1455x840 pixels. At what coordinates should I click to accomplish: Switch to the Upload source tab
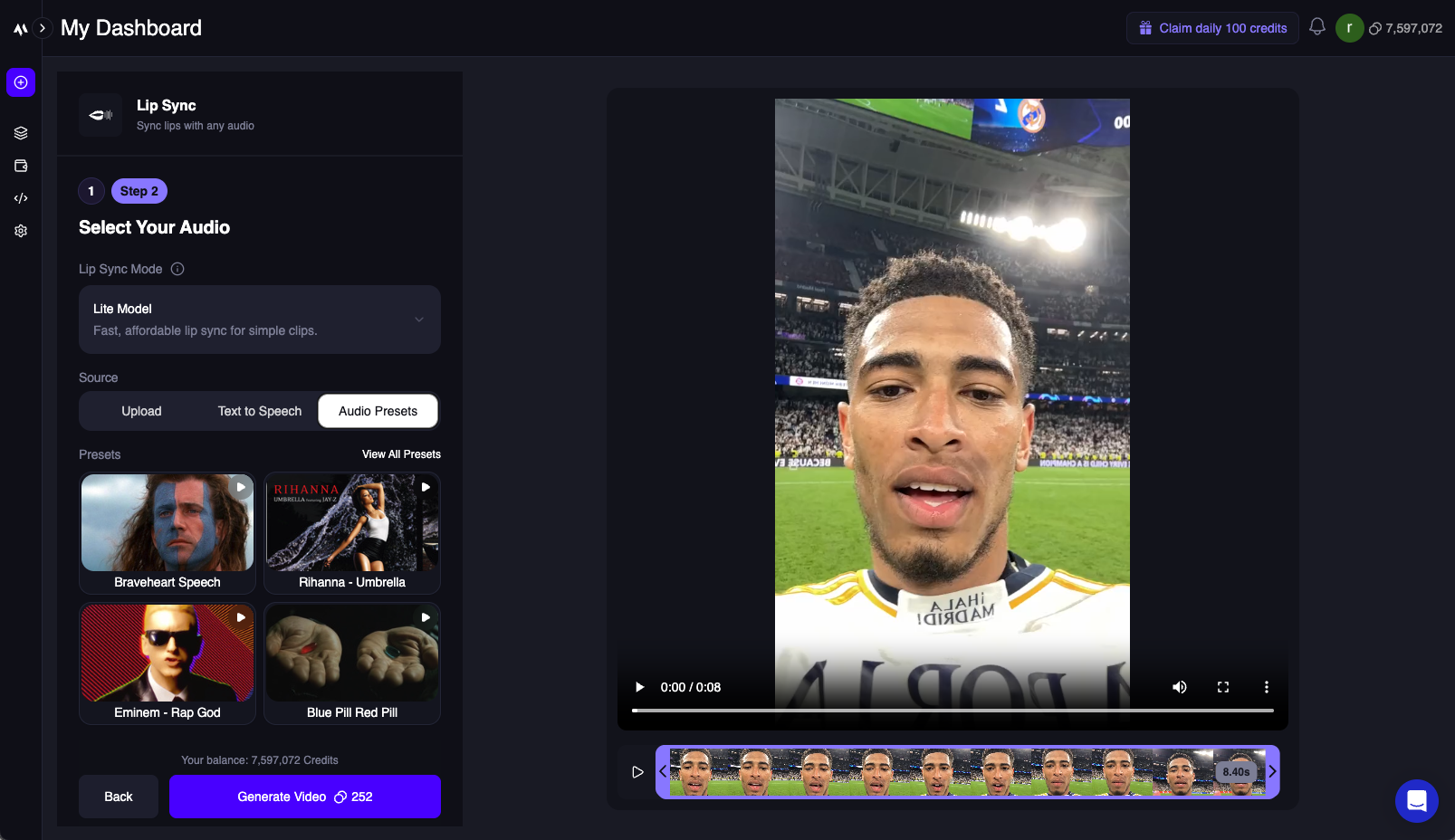(141, 411)
